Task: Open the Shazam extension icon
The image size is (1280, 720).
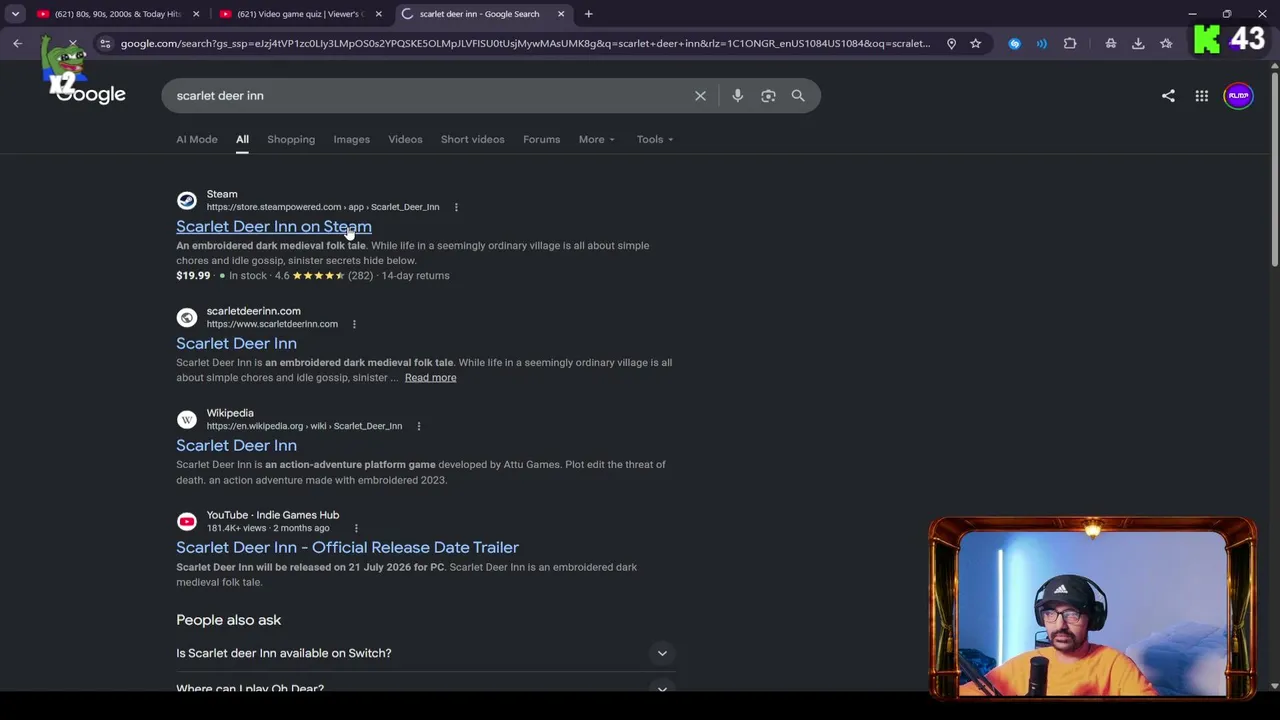Action: point(1014,43)
